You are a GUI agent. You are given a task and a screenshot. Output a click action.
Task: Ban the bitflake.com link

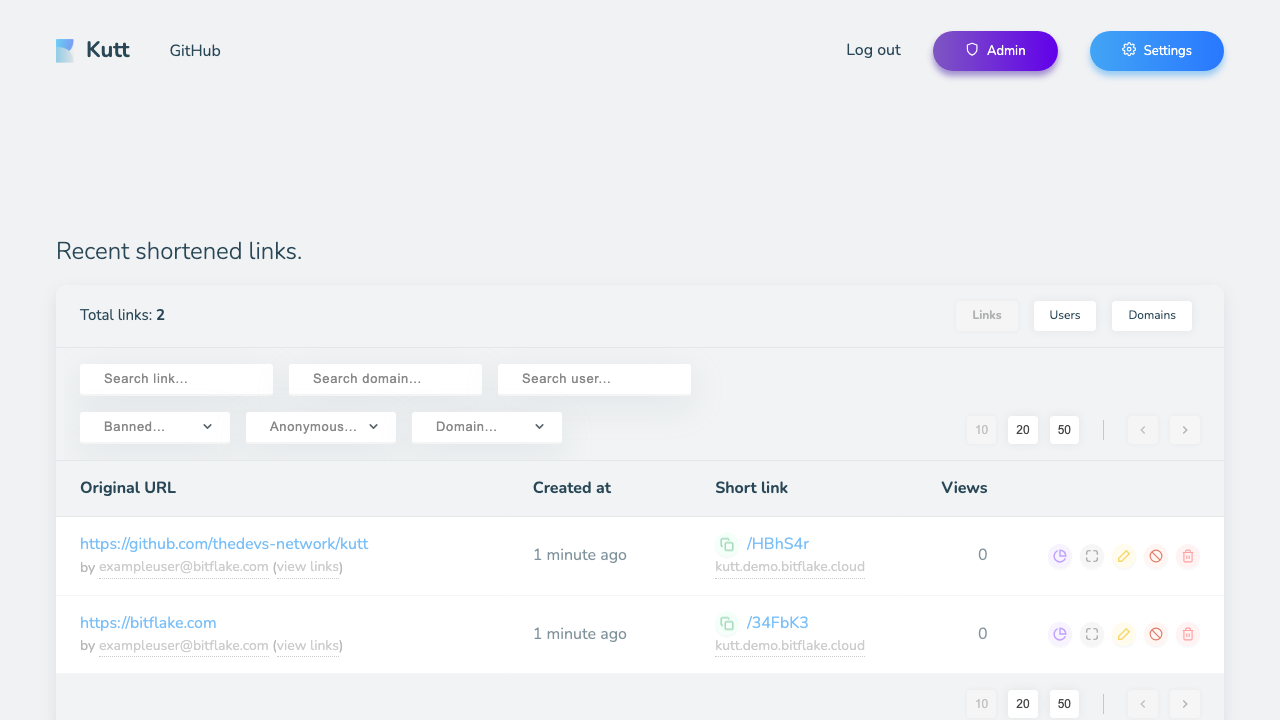(x=1156, y=634)
